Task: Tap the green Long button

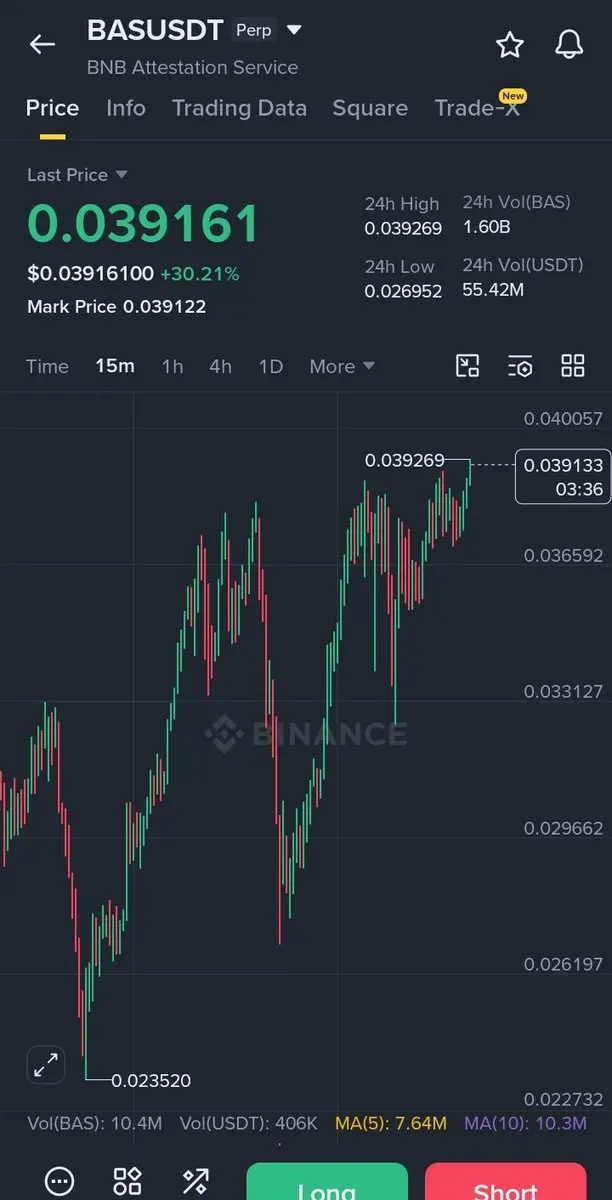Action: click(327, 1182)
